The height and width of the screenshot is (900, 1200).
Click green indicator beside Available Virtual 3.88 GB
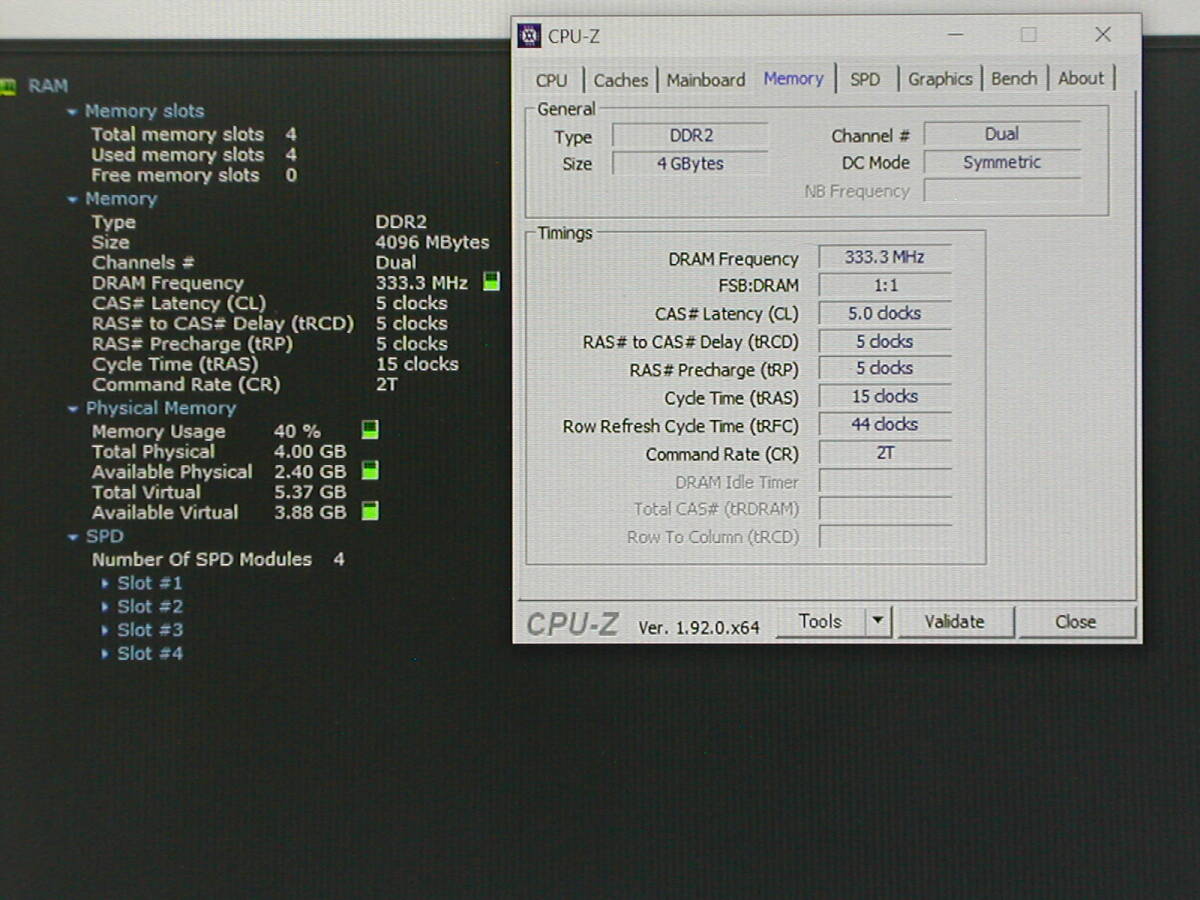click(370, 511)
